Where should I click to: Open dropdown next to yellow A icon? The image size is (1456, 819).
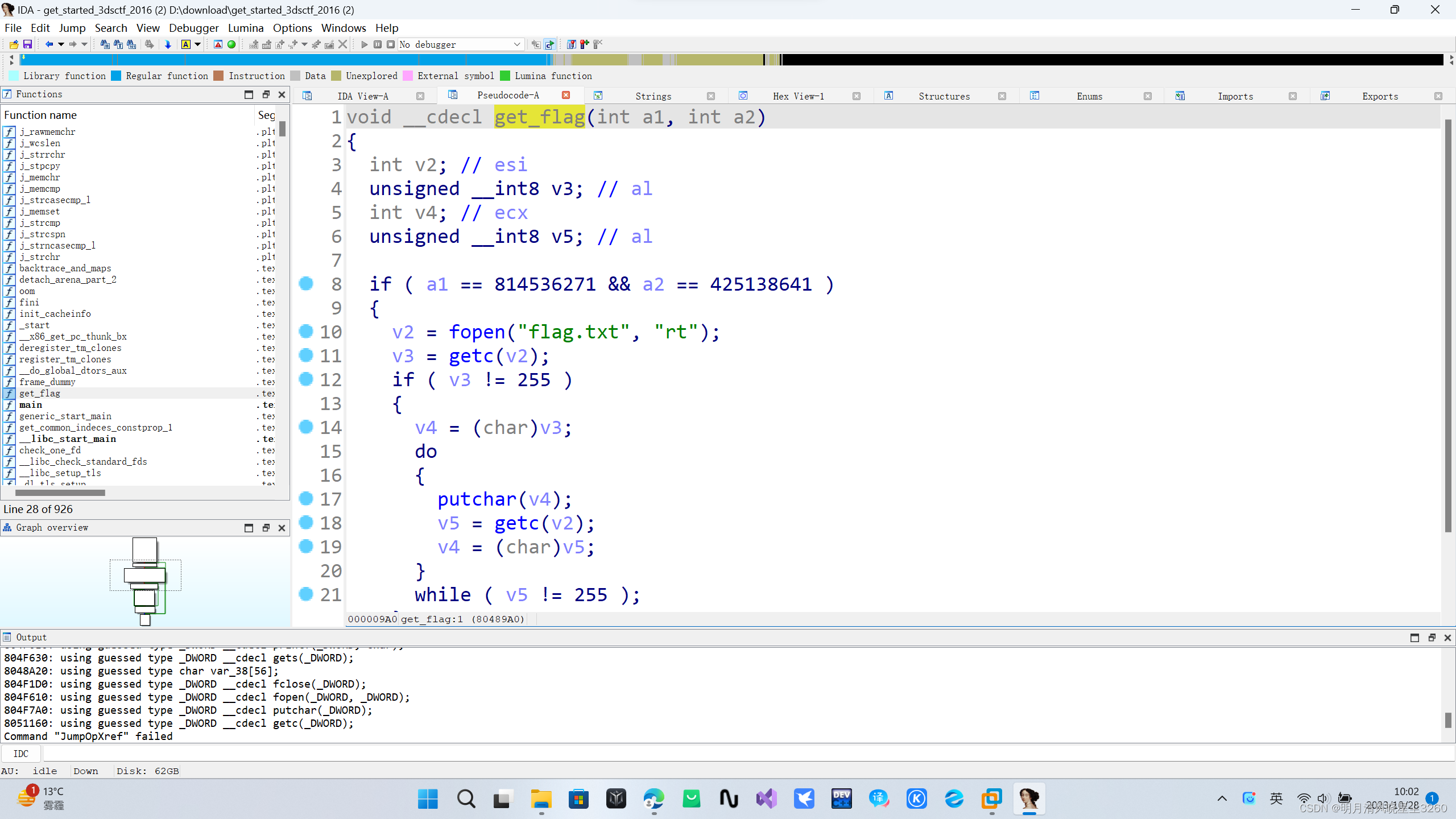pos(198,44)
